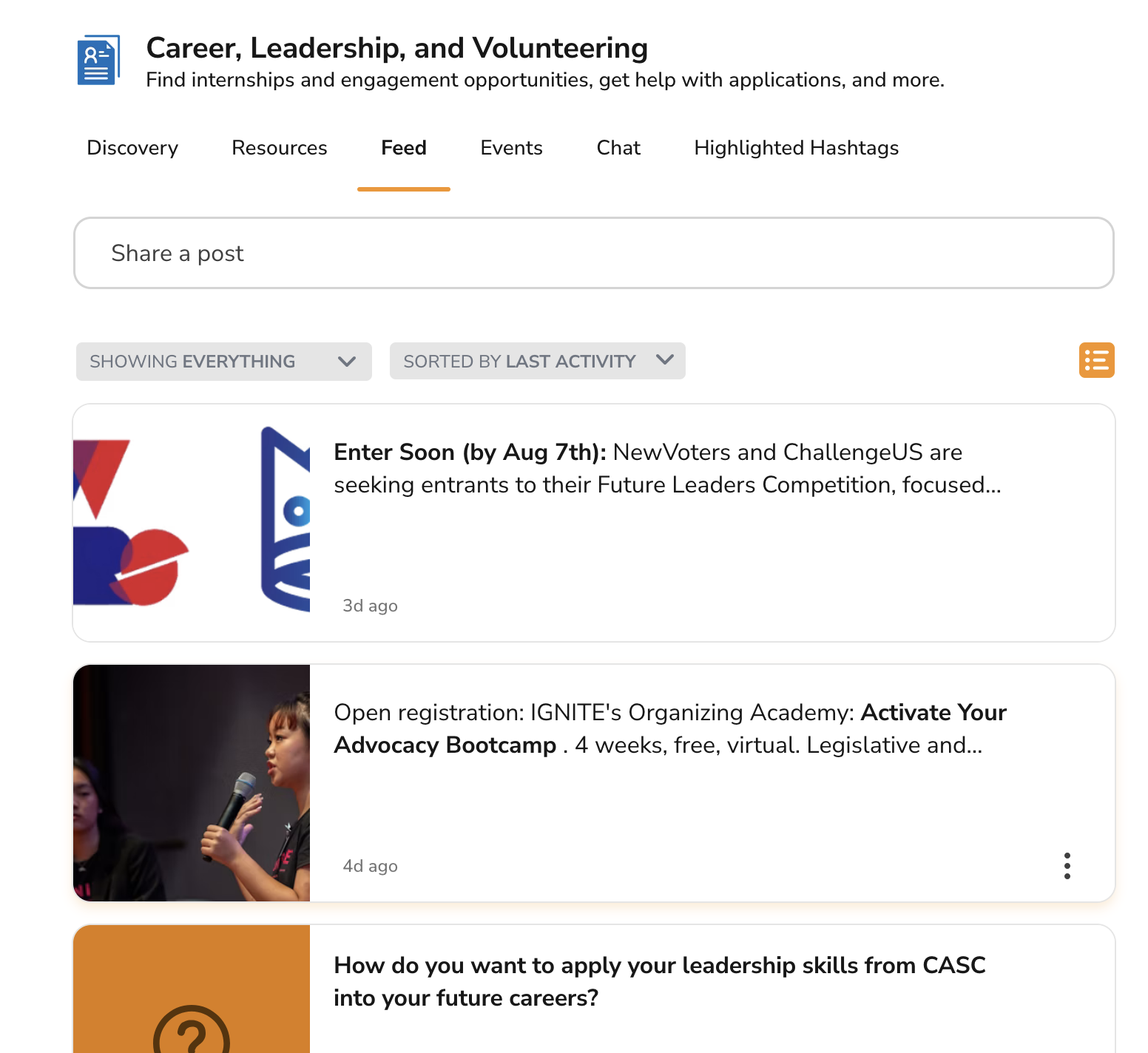Click the Share a post field

594,253
